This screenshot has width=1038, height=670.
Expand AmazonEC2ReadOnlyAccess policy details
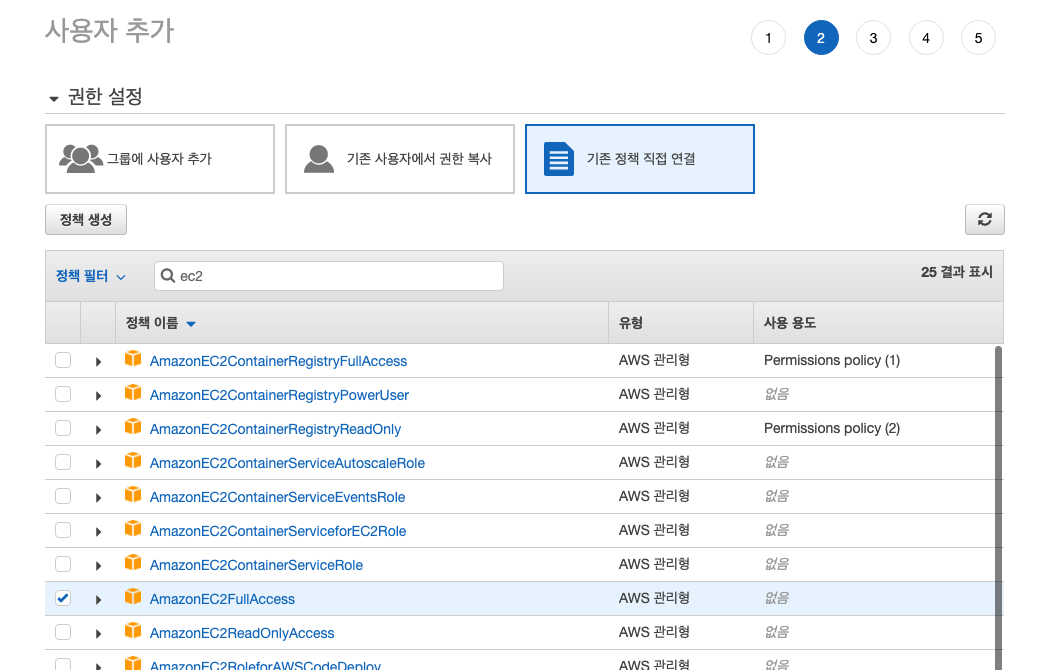[x=98, y=634]
